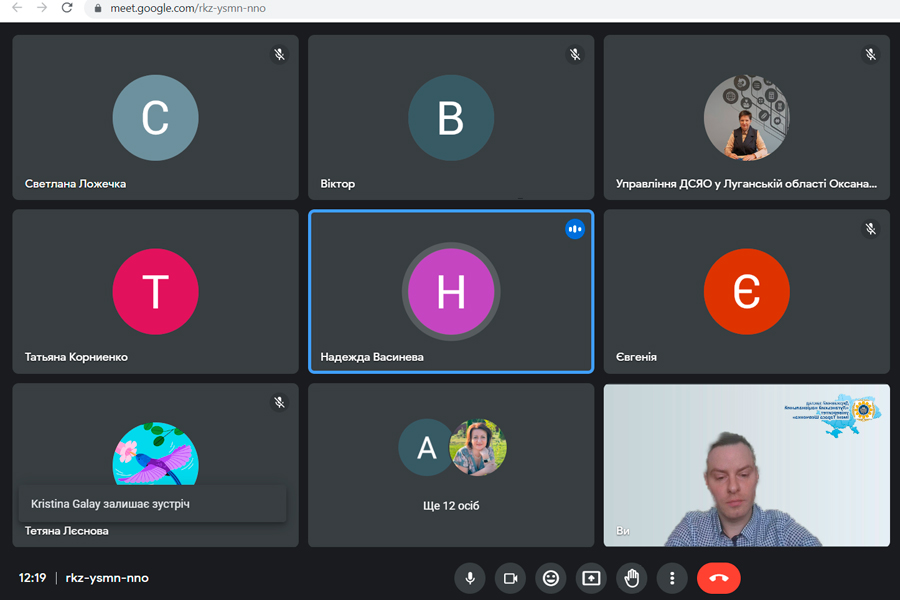Image resolution: width=900 pixels, height=600 pixels.
Task: Click the C avatar of Светлана Ложечка
Action: pos(156,118)
